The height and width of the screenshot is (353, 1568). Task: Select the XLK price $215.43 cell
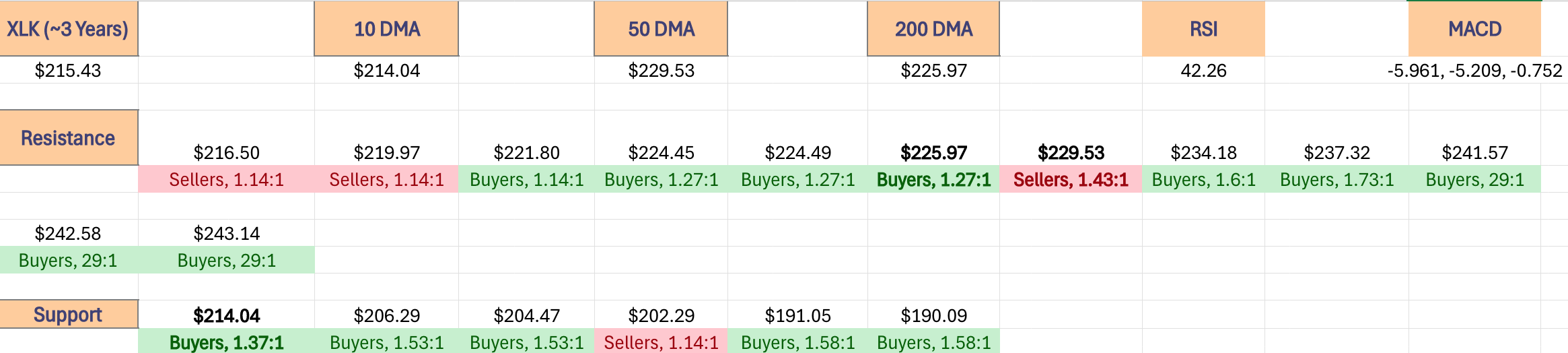click(x=69, y=70)
